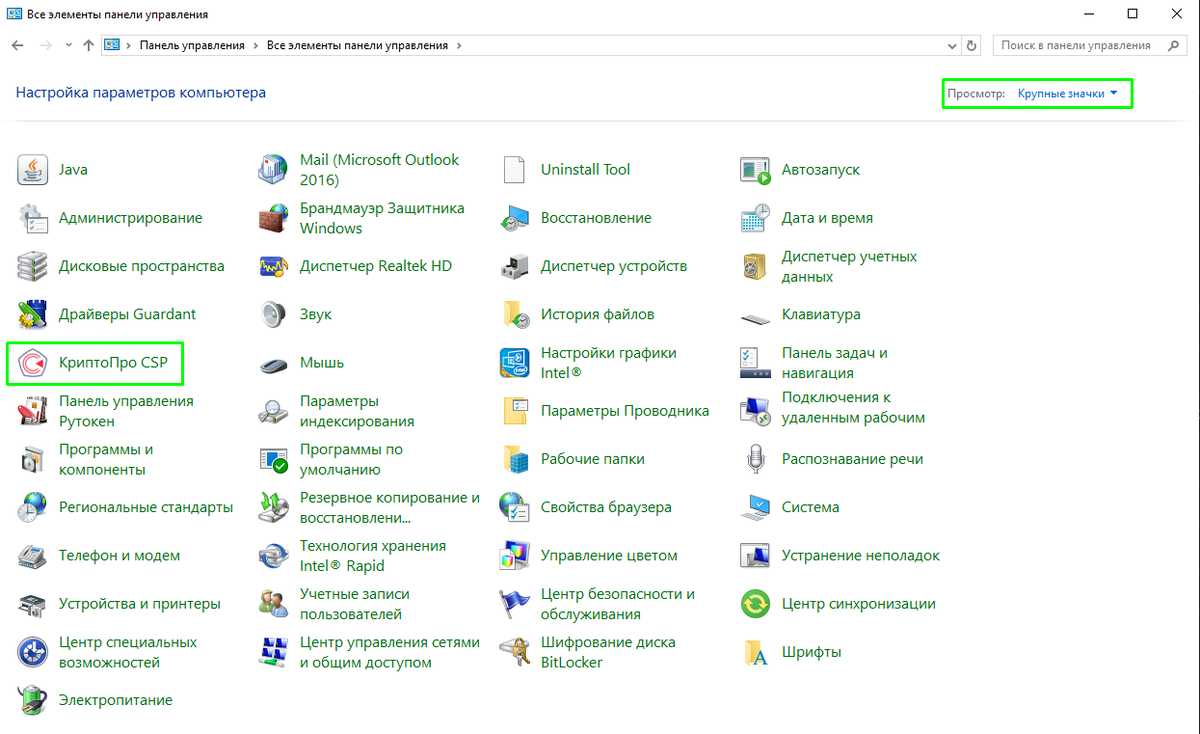Screen dimensions: 1200x734
Task: Open the Mail (Microsoft Outlook 2016) icon
Action: coord(274,170)
